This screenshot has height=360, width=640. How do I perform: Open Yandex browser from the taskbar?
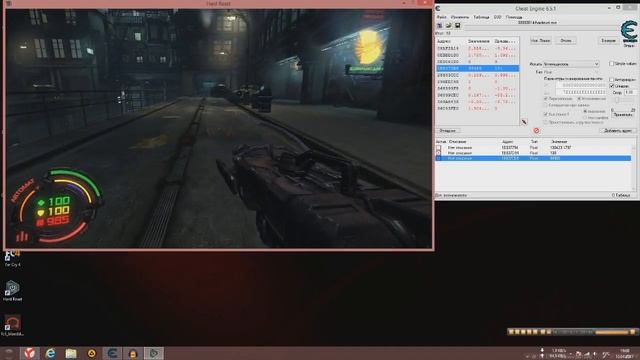click(x=29, y=353)
